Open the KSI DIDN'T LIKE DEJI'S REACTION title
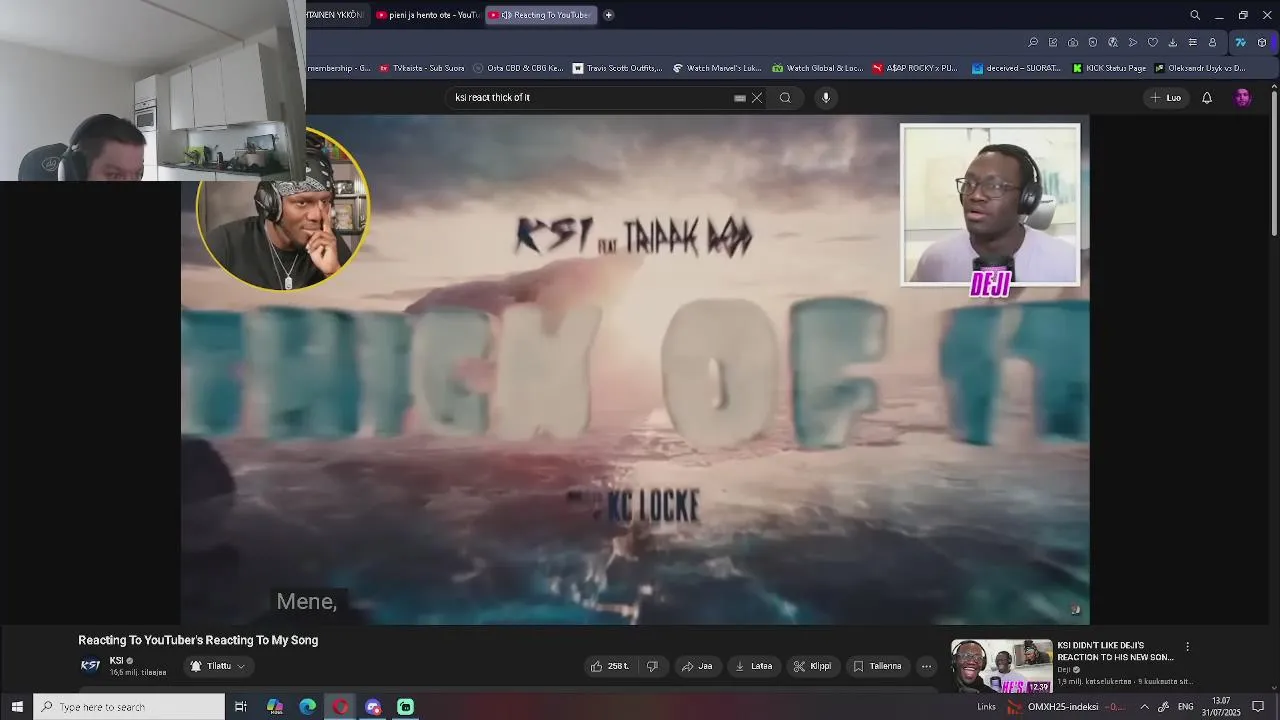The image size is (1280, 720). click(x=1115, y=651)
